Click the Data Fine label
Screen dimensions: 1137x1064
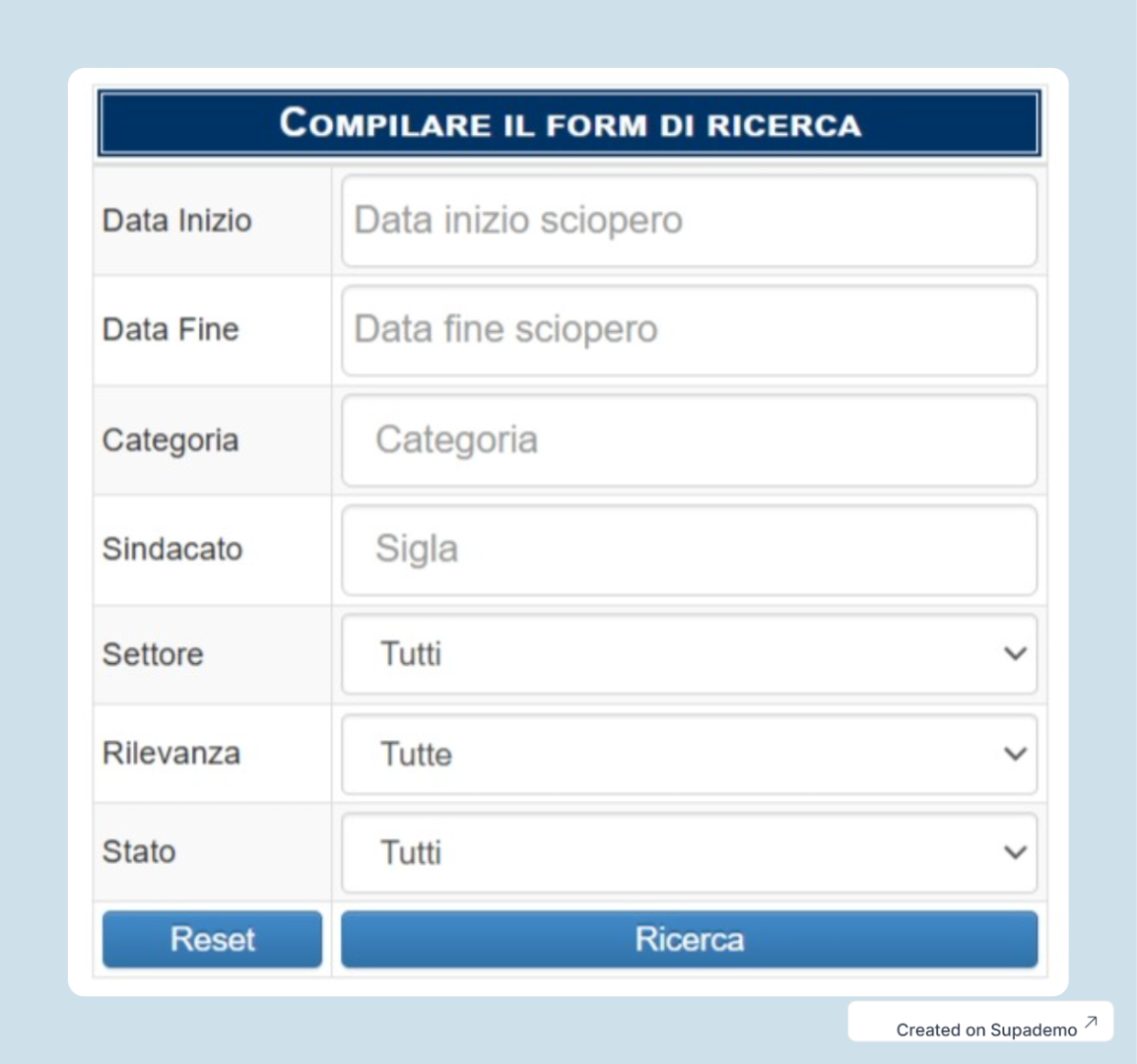pos(170,330)
